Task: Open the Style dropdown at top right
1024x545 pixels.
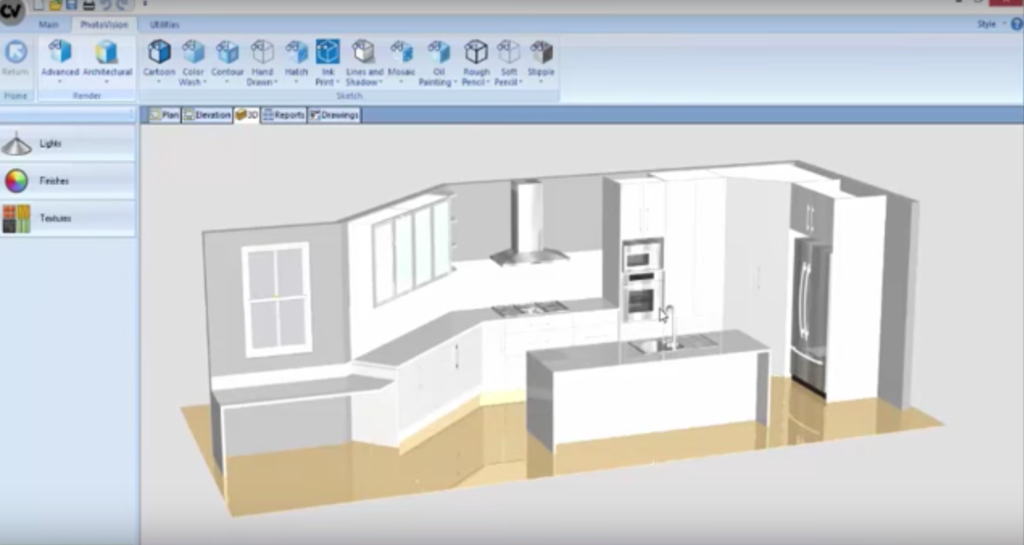Action: (x=991, y=24)
